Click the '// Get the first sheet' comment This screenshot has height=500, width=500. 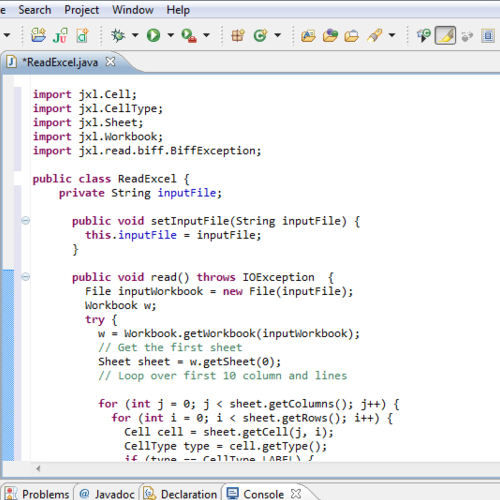[170, 348]
